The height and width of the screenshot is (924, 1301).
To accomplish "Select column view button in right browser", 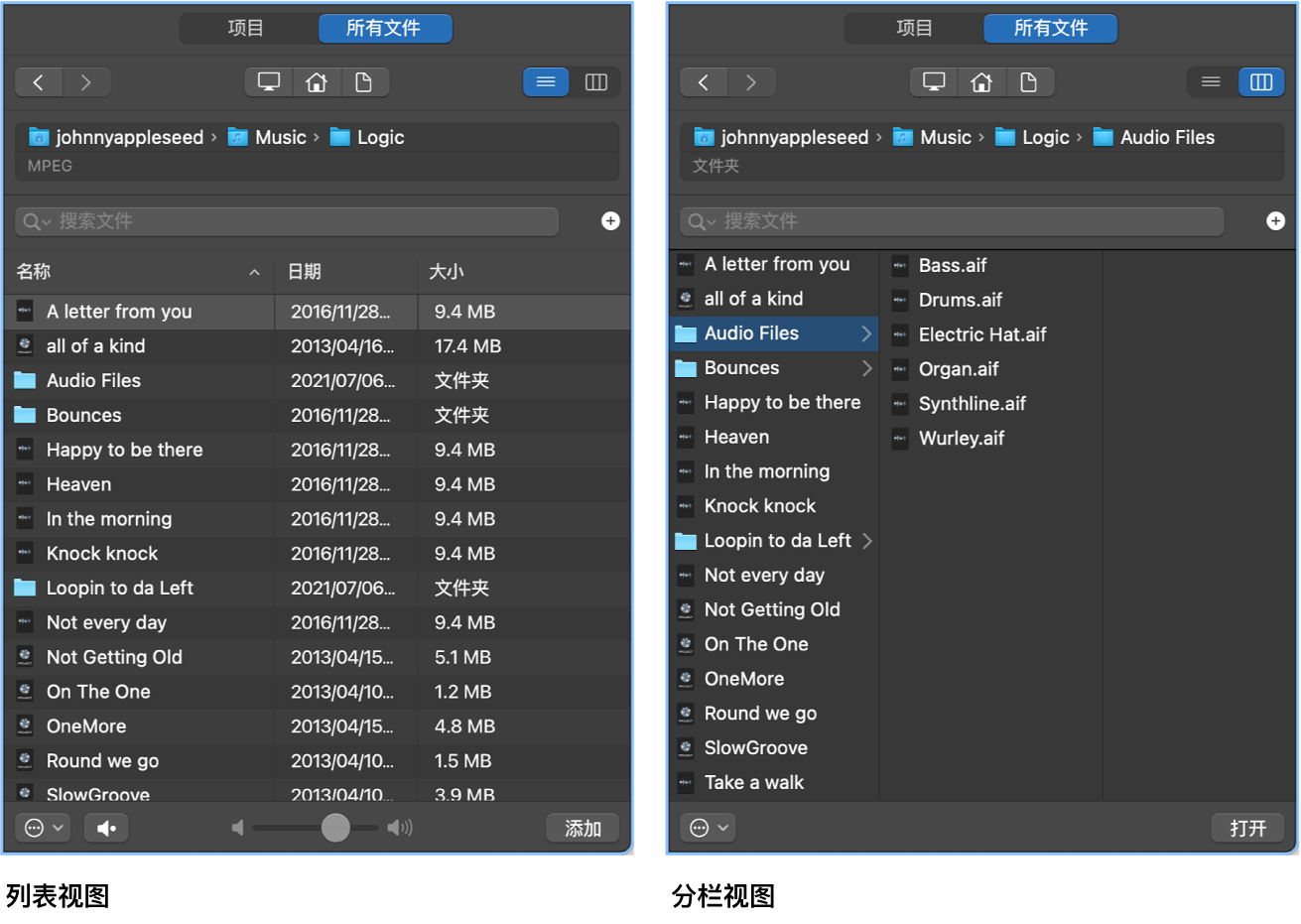I will coord(1261,82).
